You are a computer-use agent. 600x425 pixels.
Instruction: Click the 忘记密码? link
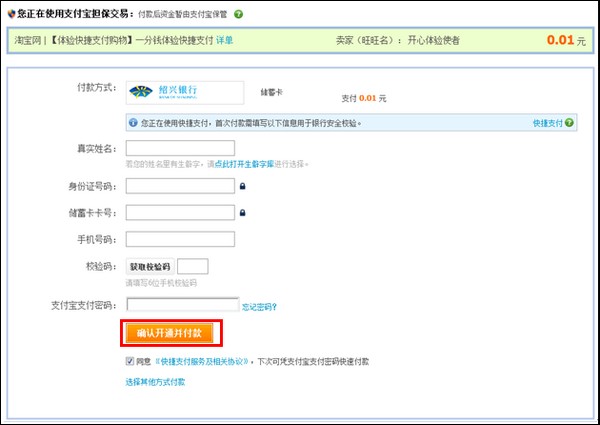[259, 307]
